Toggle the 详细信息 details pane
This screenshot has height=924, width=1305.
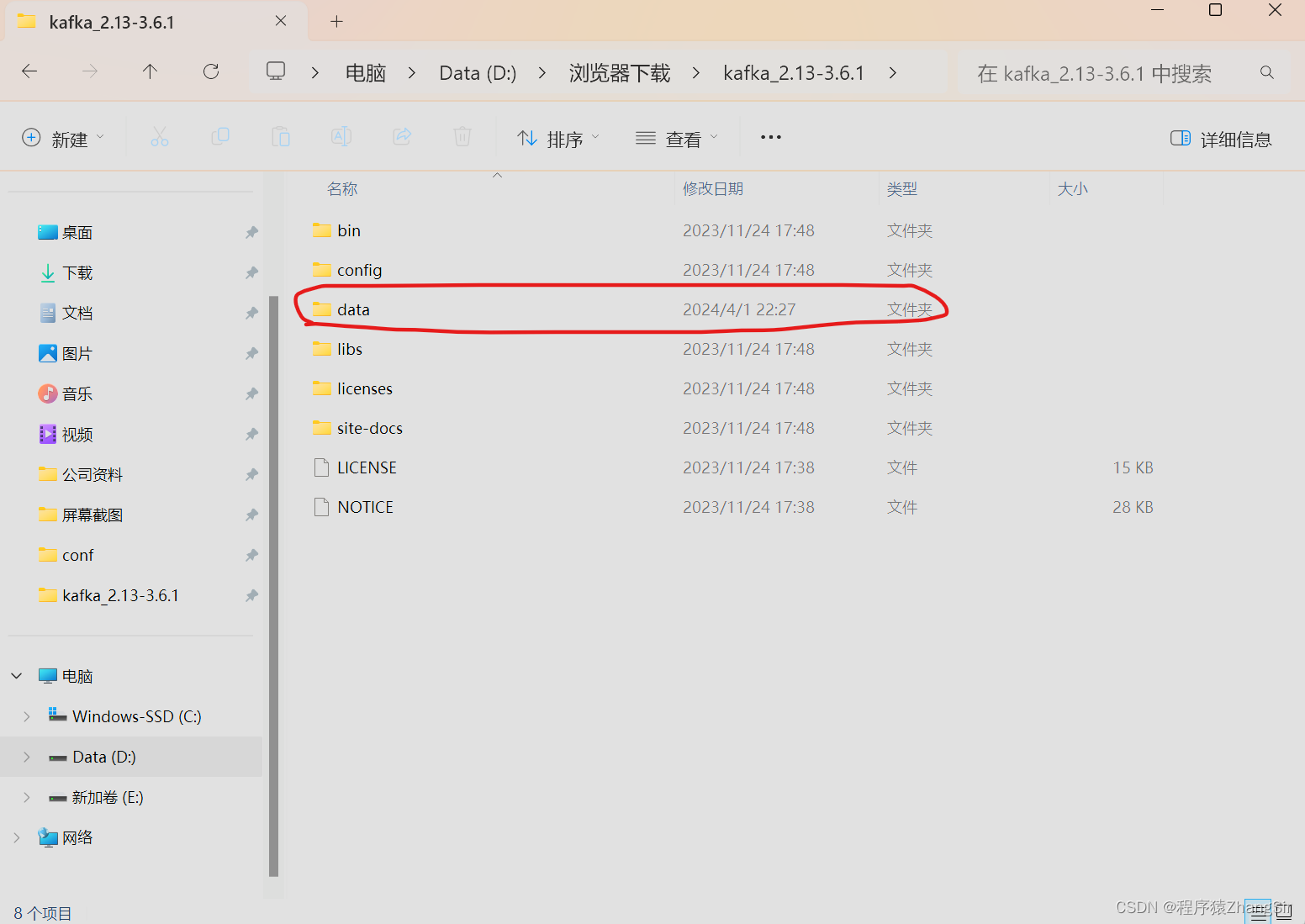(x=1221, y=139)
